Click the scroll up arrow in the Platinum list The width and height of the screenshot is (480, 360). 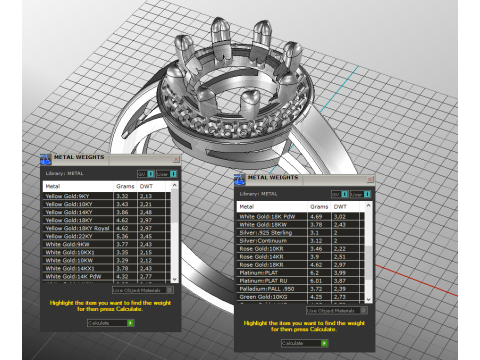tap(368, 206)
